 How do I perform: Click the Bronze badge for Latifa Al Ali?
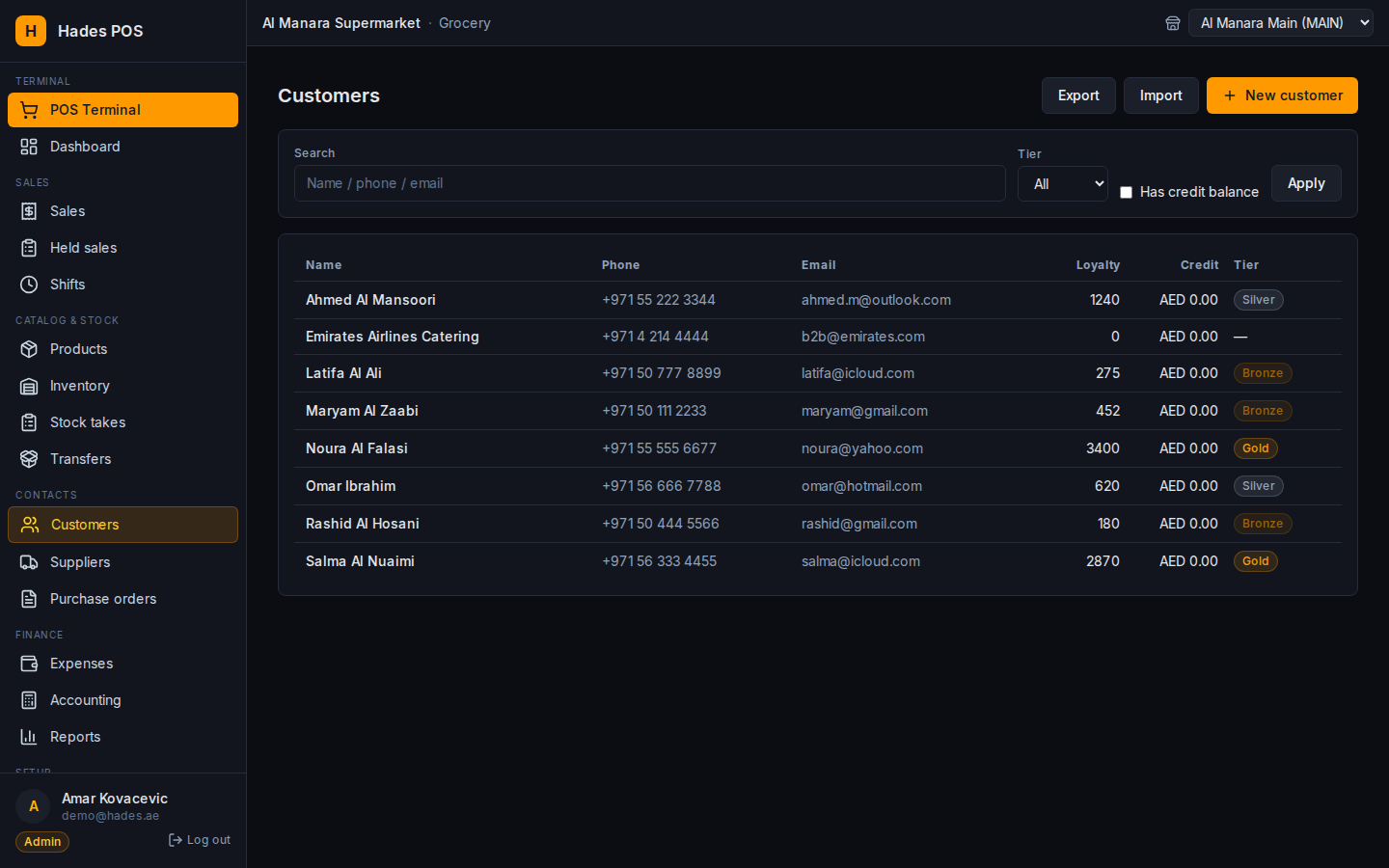point(1263,373)
